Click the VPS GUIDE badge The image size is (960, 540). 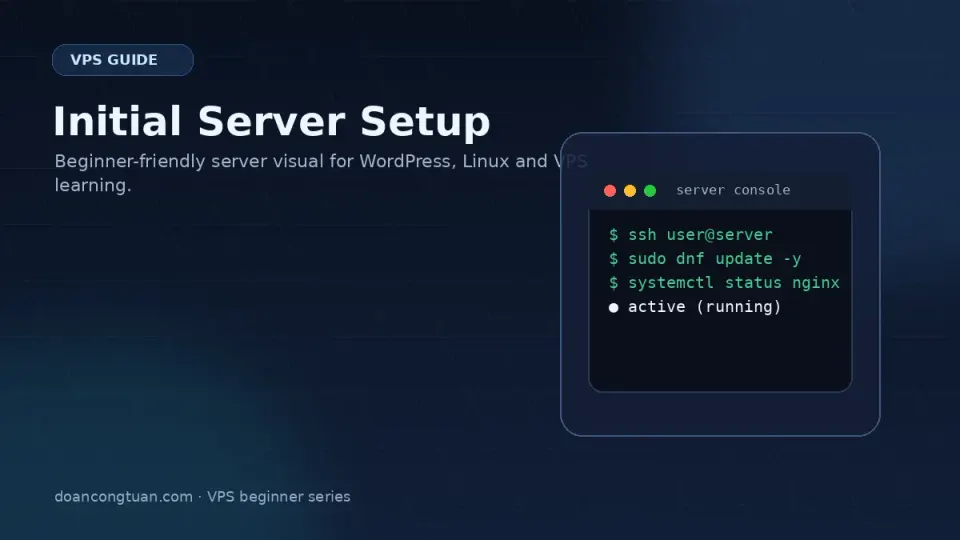(123, 60)
